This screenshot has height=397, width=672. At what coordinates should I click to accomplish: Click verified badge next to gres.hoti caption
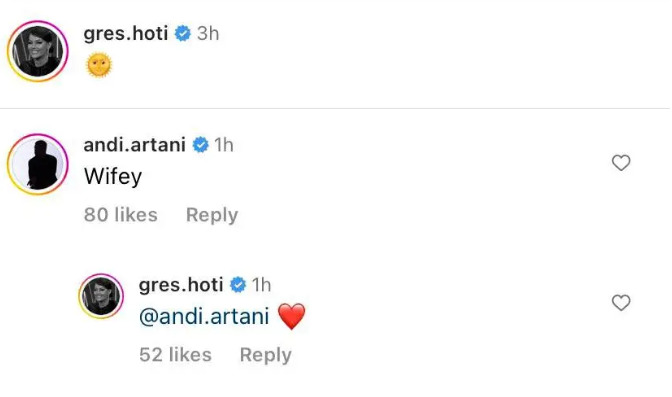(183, 33)
